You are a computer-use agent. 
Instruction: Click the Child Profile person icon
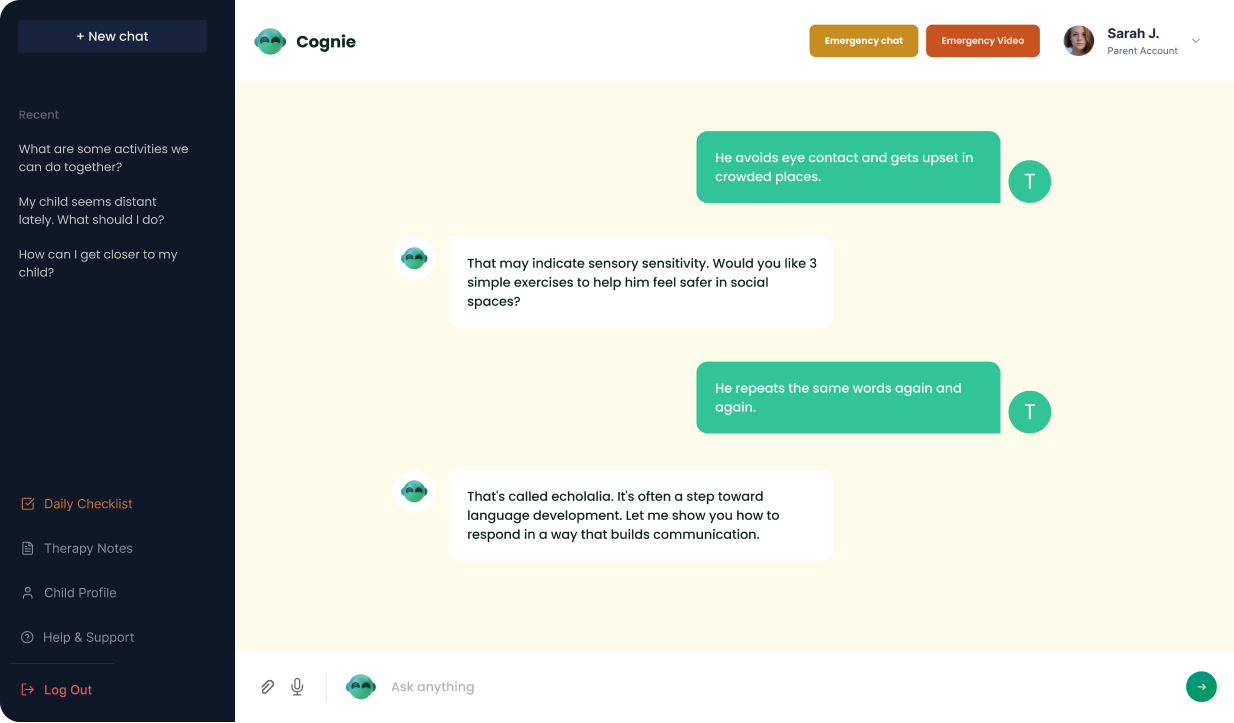28,593
